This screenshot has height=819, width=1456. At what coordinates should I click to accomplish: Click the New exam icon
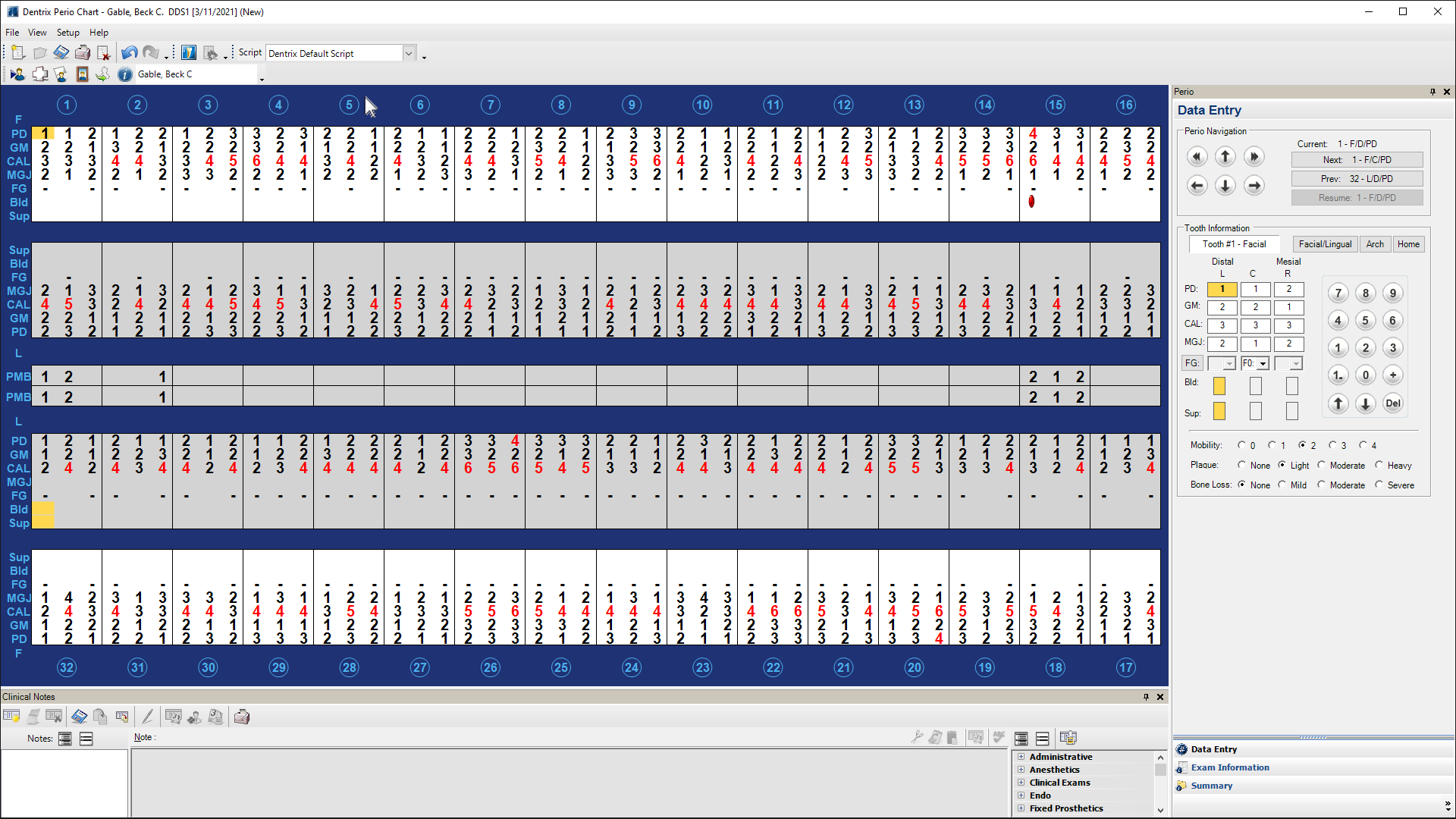(x=18, y=53)
